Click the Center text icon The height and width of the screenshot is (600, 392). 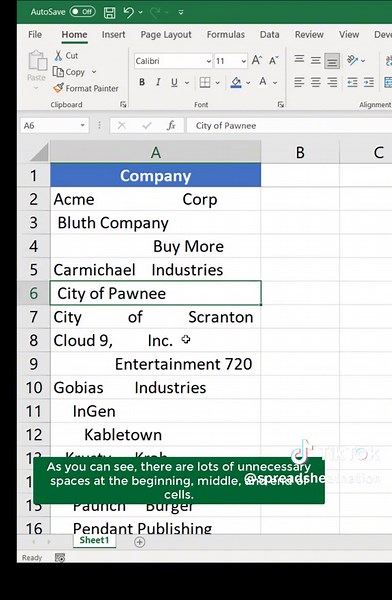tap(316, 82)
